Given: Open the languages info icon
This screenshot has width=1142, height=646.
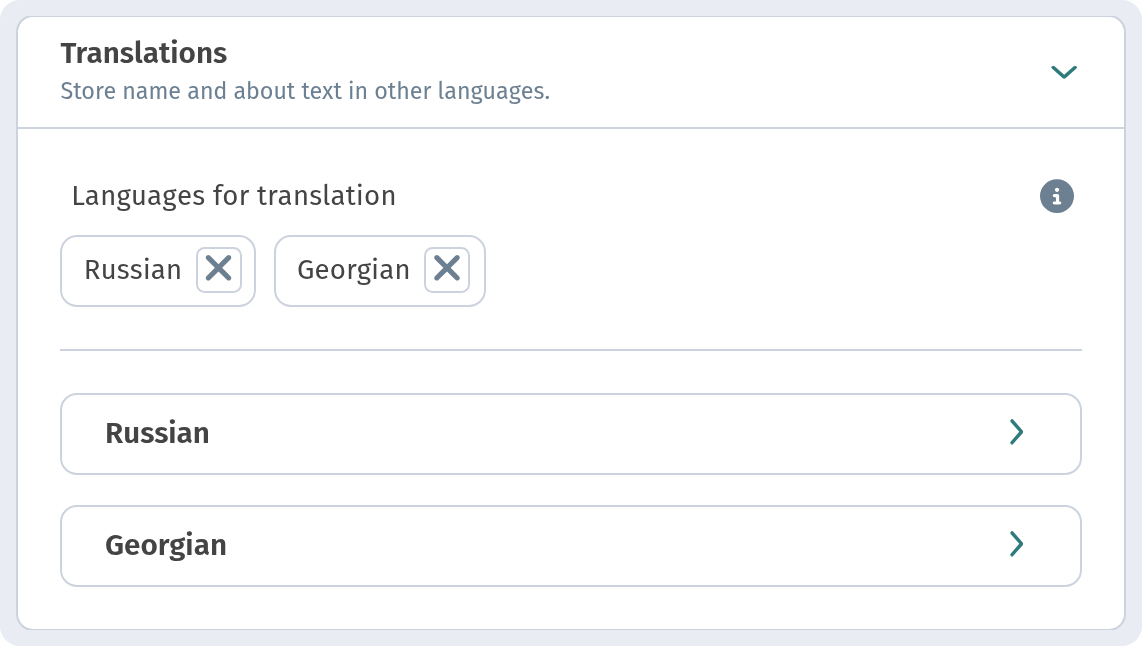Looking at the screenshot, I should 1056,196.
